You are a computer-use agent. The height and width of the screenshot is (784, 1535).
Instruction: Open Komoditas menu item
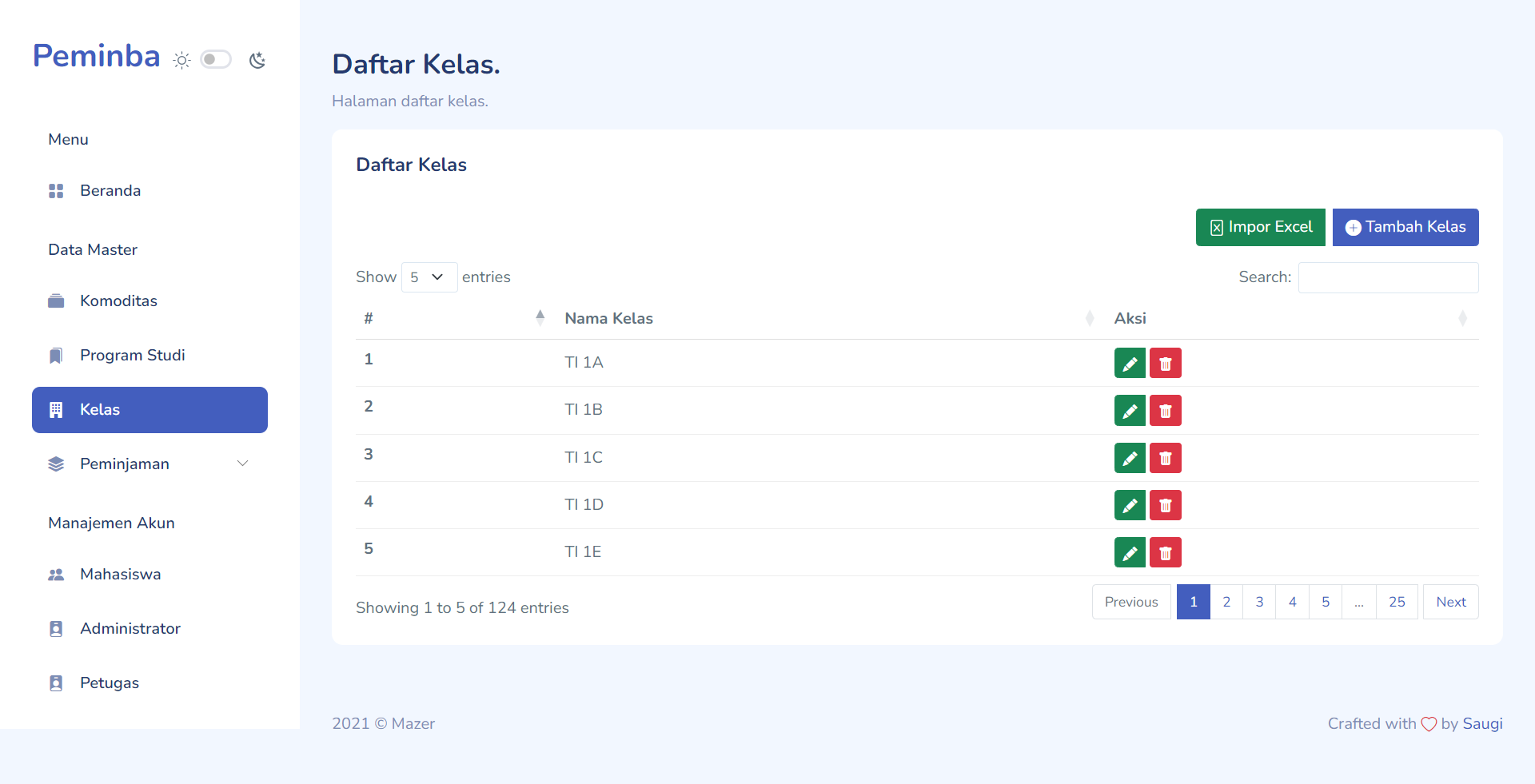tap(150, 301)
